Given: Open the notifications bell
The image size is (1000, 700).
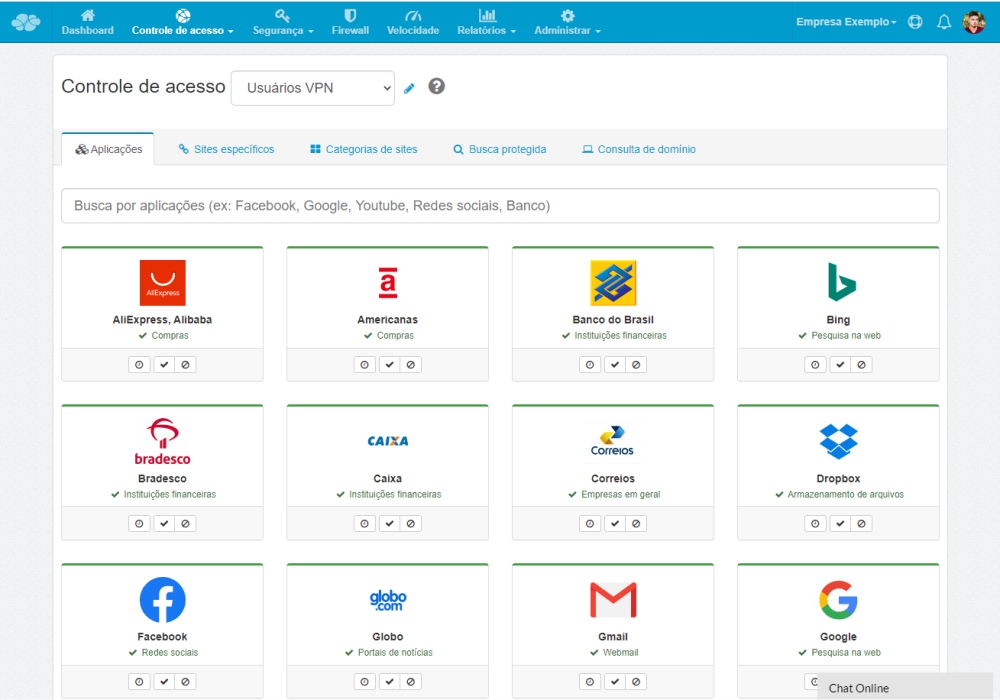Looking at the screenshot, I should tap(944, 22).
